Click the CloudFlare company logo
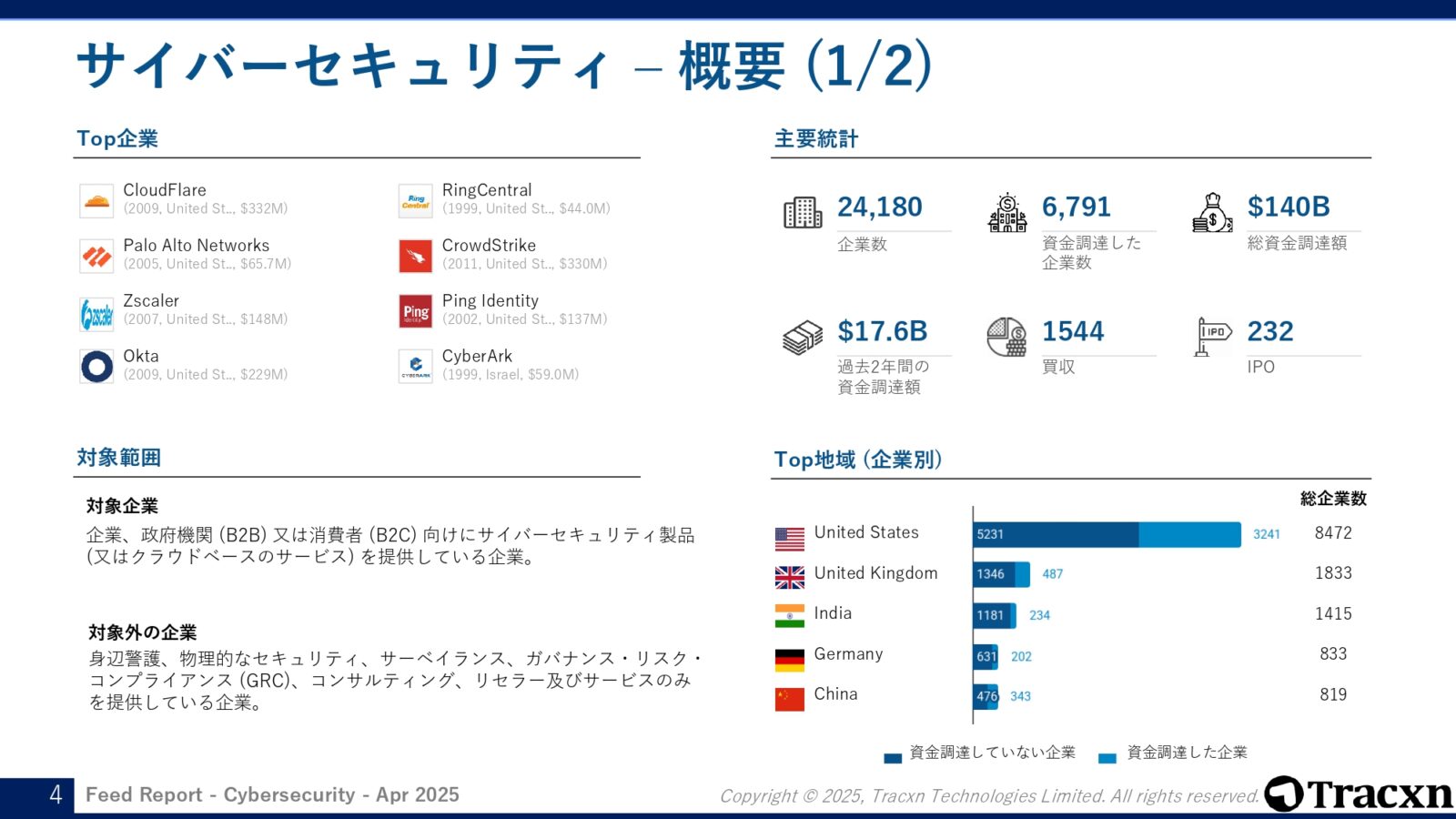This screenshot has width=1456, height=819. coord(96,200)
